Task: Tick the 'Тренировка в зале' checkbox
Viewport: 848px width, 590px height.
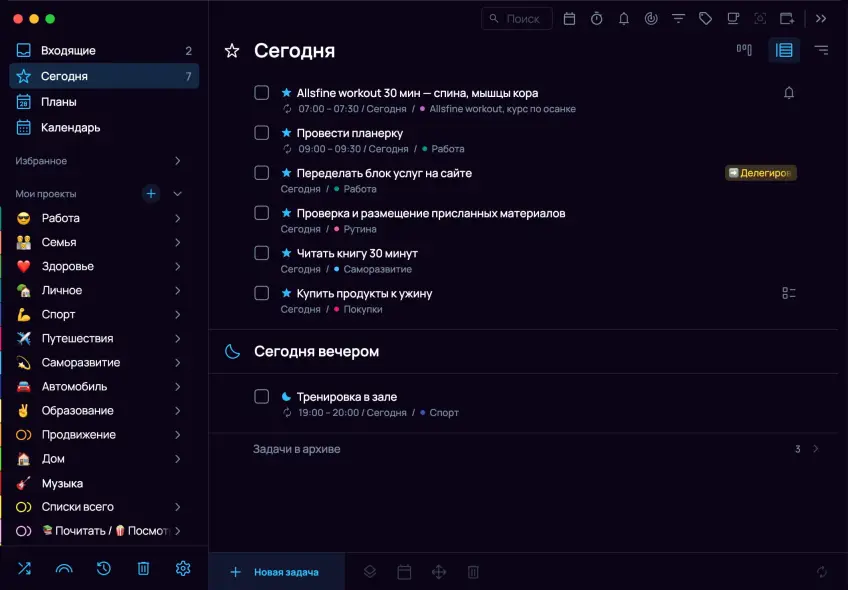Action: point(261,397)
